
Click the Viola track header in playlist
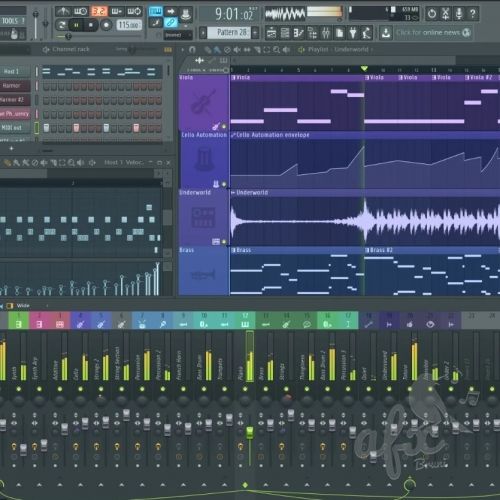[x=204, y=103]
